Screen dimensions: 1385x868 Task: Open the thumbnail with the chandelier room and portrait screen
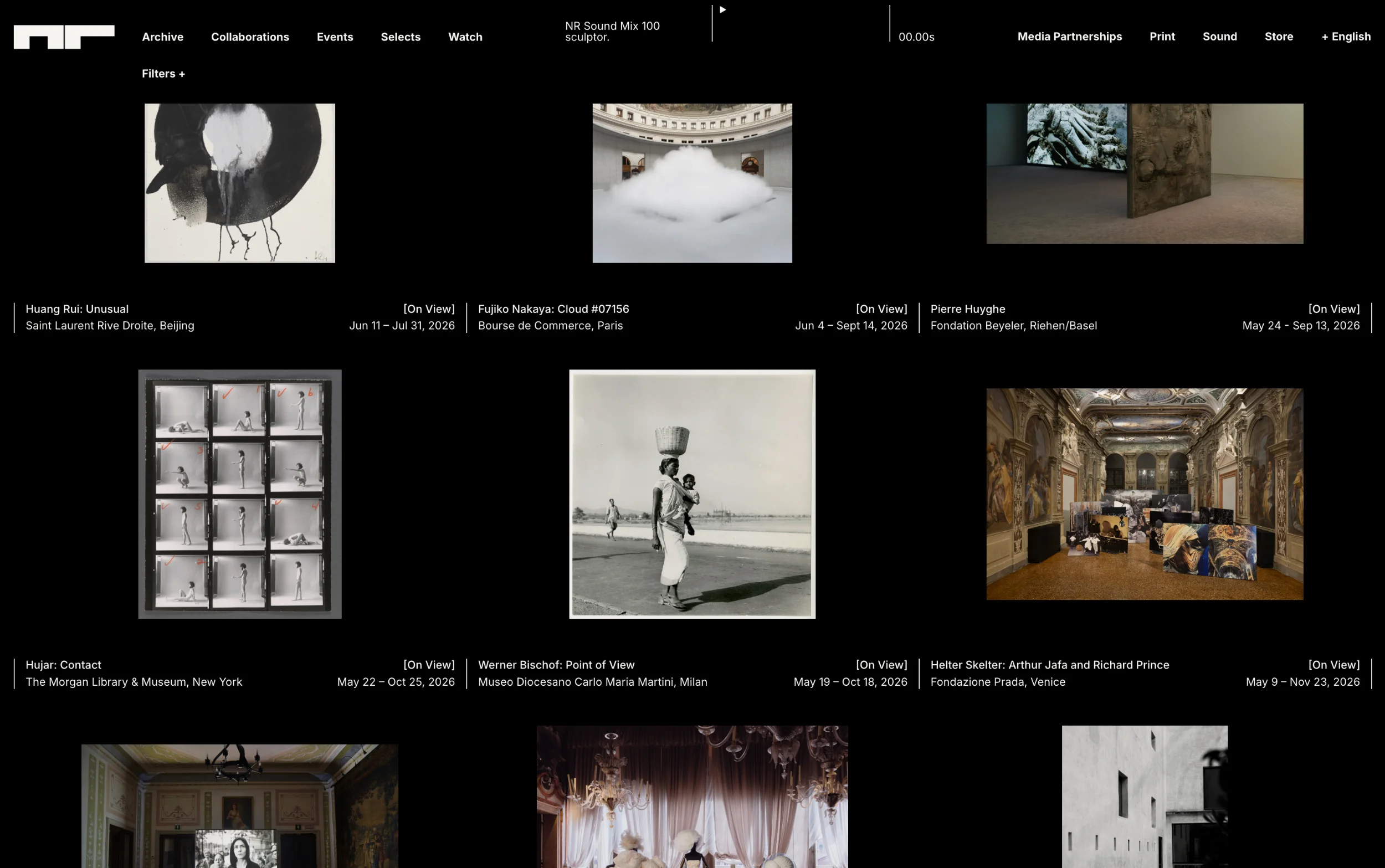pos(239,806)
